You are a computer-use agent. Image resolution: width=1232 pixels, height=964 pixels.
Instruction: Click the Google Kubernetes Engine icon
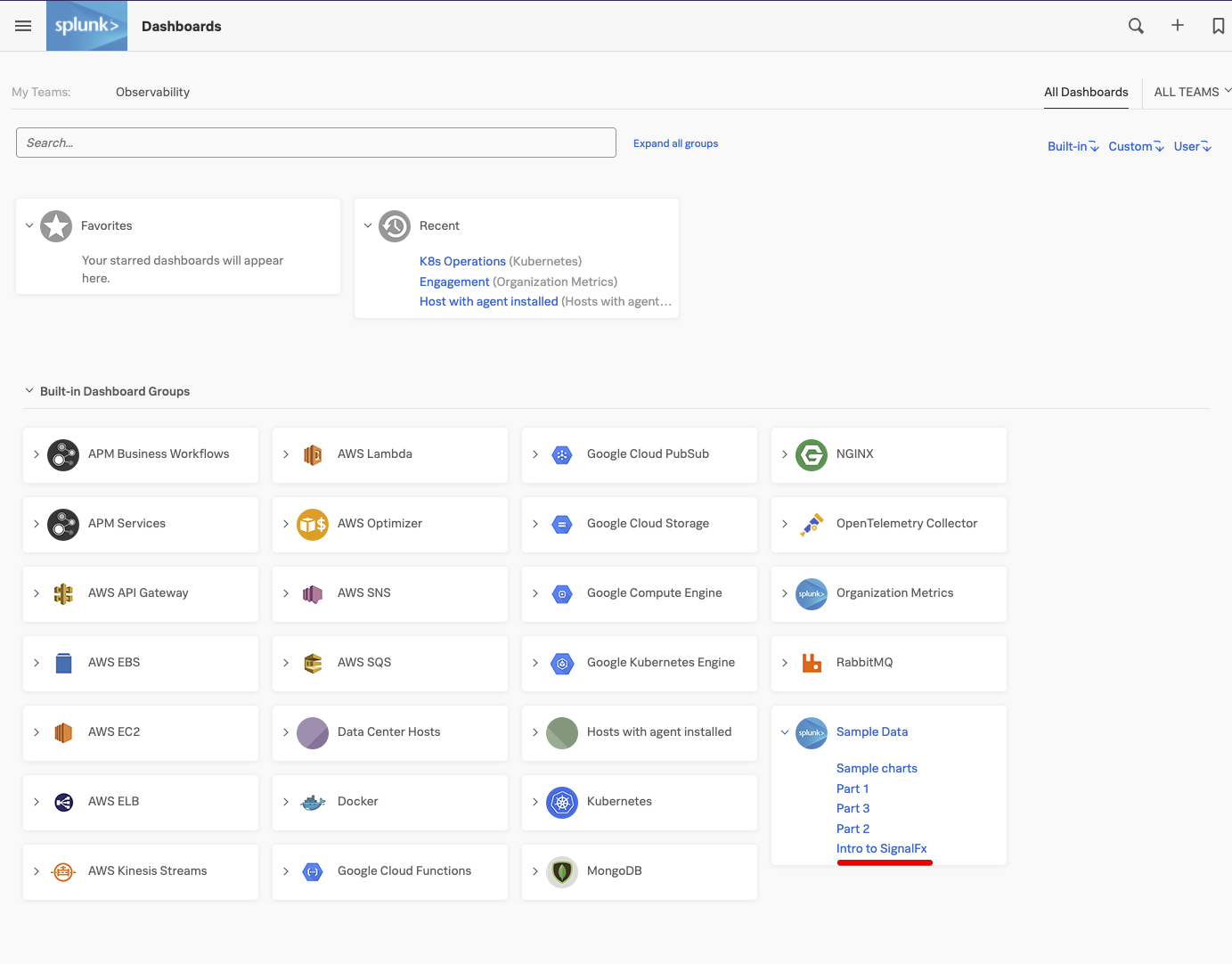tap(562, 664)
